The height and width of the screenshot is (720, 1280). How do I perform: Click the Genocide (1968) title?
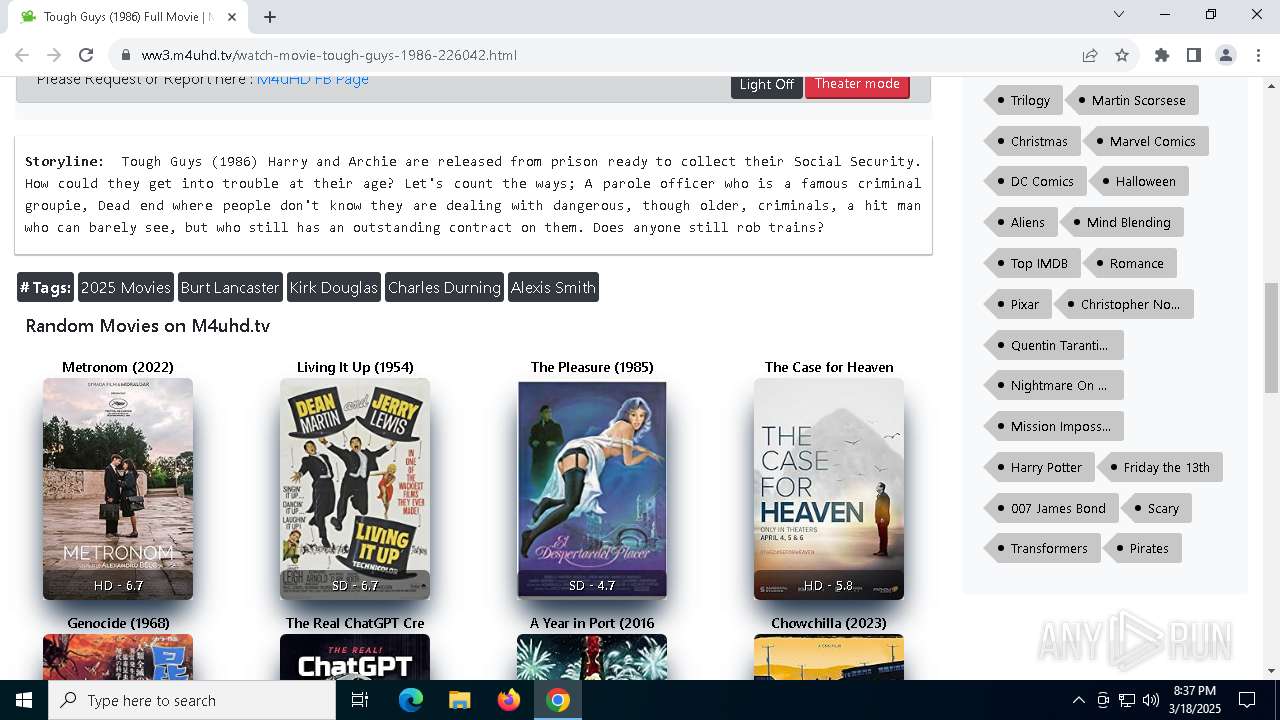point(118,623)
